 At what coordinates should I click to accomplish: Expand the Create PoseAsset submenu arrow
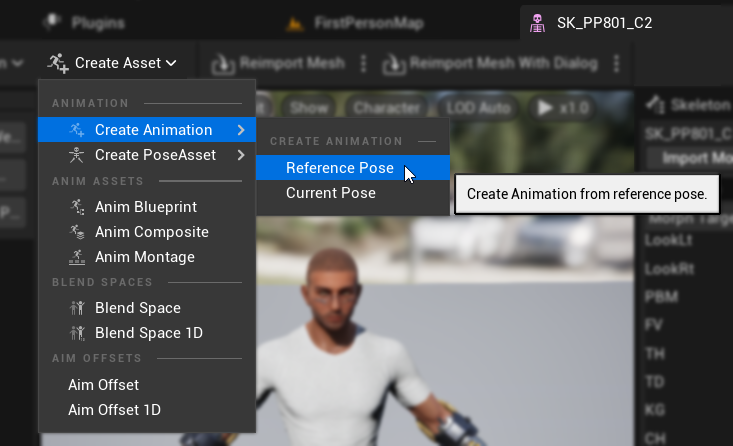point(241,155)
